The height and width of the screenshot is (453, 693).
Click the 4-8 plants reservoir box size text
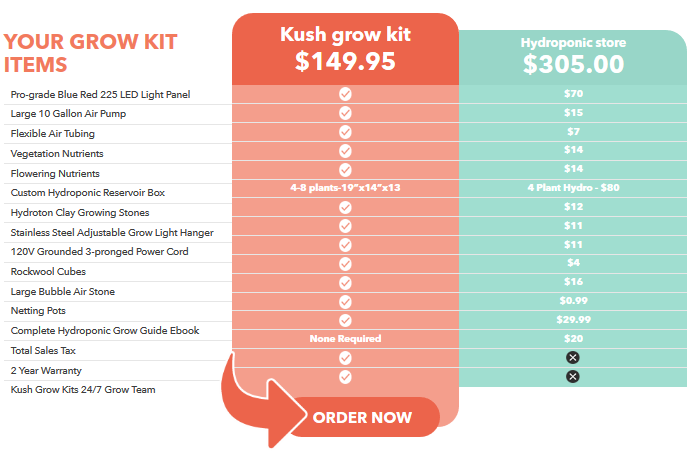(345, 188)
